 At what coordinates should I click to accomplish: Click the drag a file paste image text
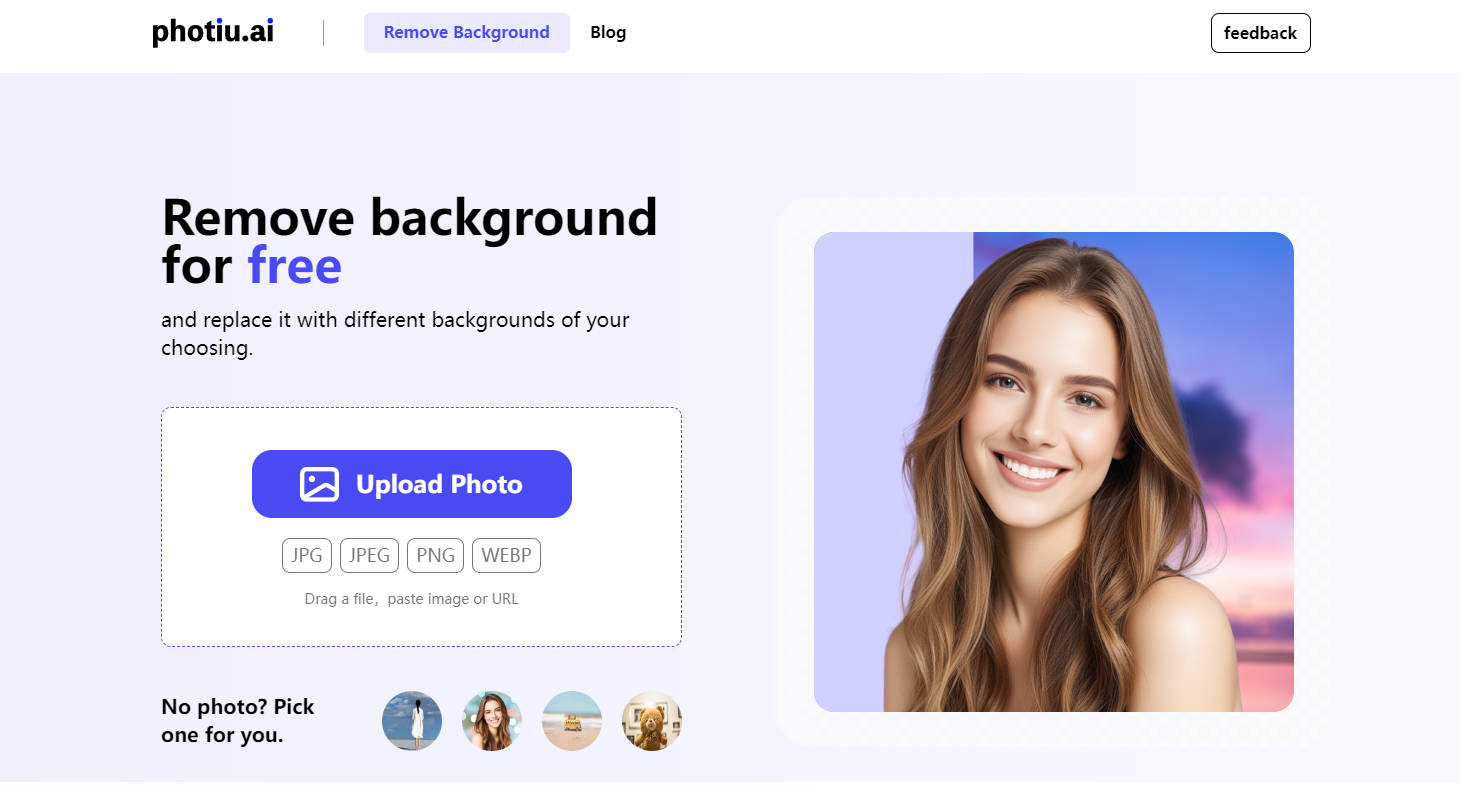coord(411,598)
